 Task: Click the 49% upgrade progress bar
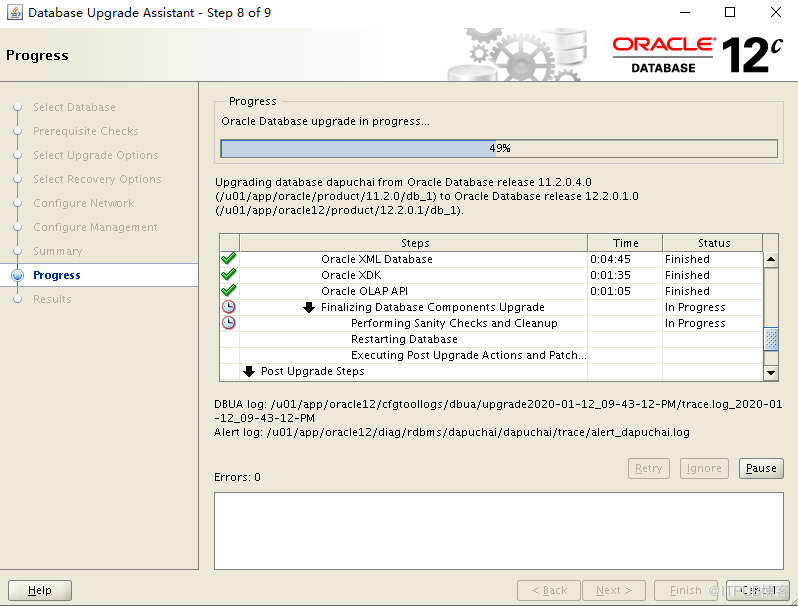[499, 149]
